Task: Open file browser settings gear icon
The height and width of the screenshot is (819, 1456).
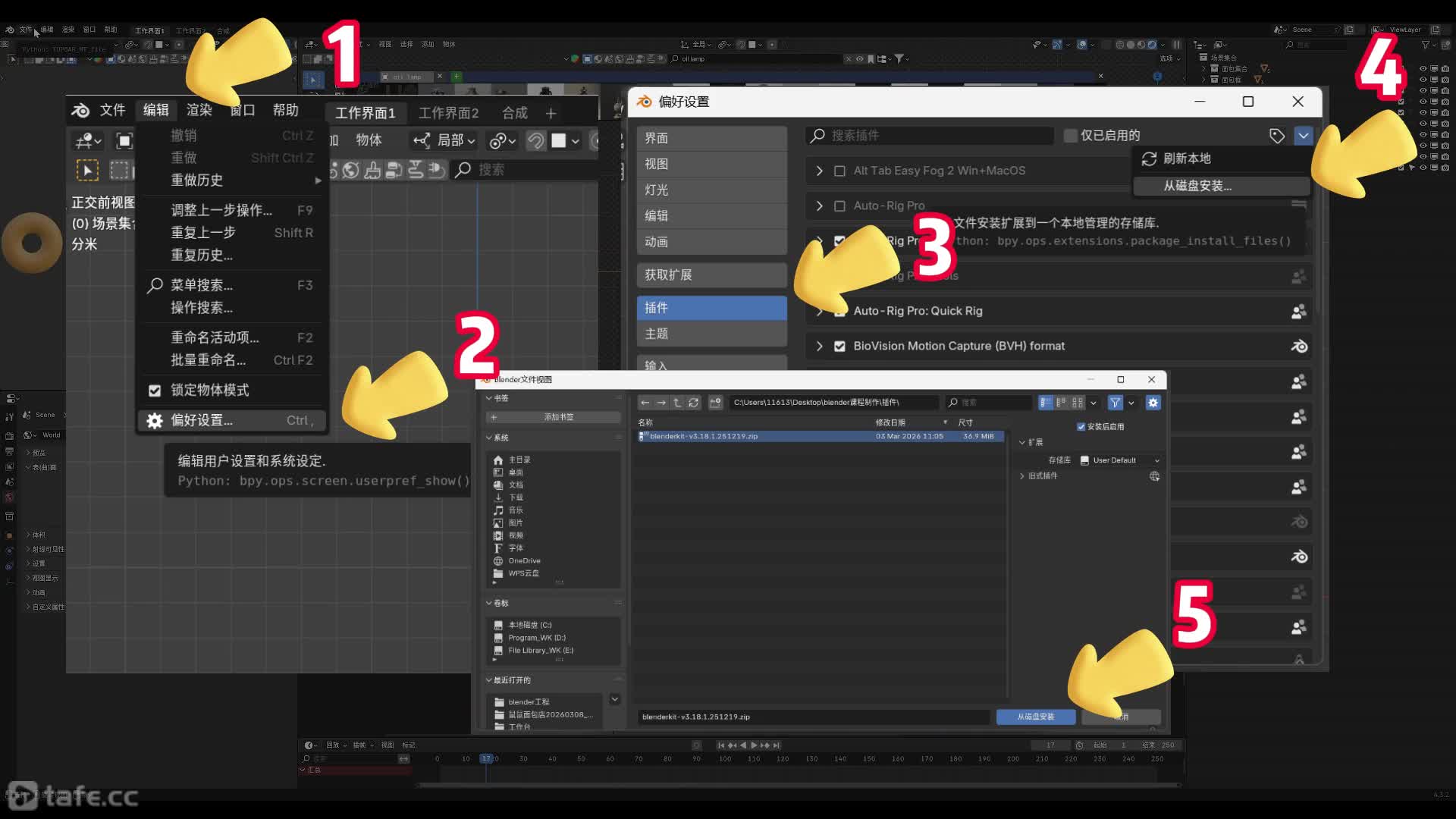Action: [1153, 403]
